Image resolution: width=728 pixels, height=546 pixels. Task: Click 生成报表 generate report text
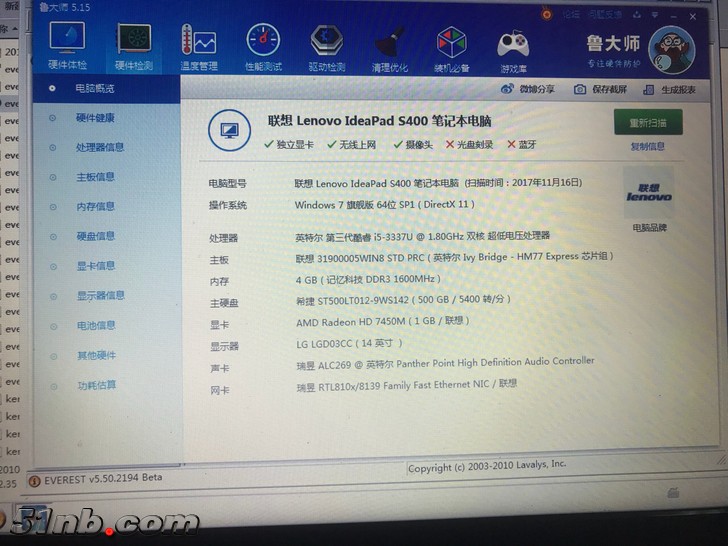678,90
